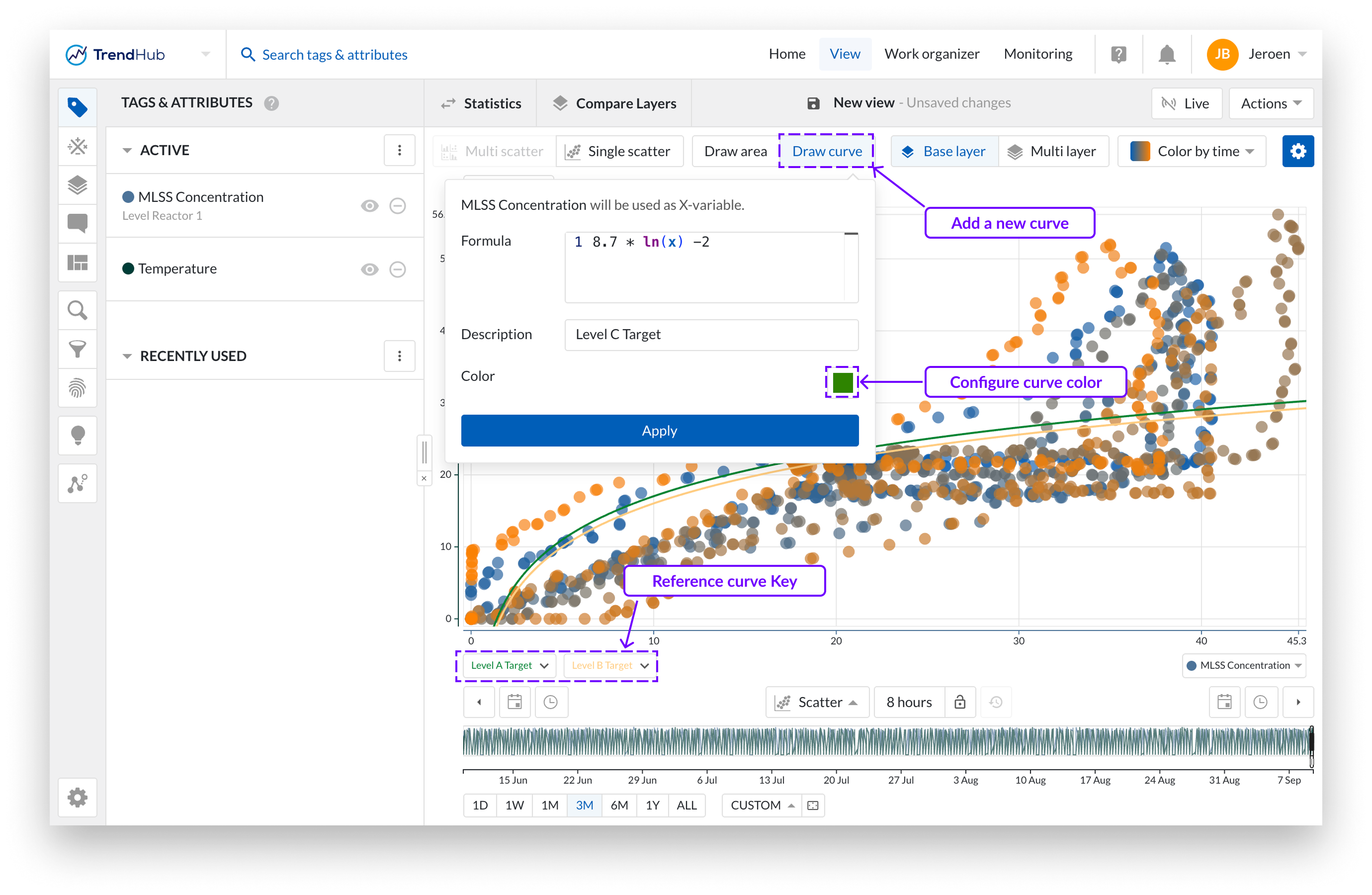This screenshot has width=1372, height=895.
Task: Switch to Compare Layers tab
Action: tap(614, 103)
